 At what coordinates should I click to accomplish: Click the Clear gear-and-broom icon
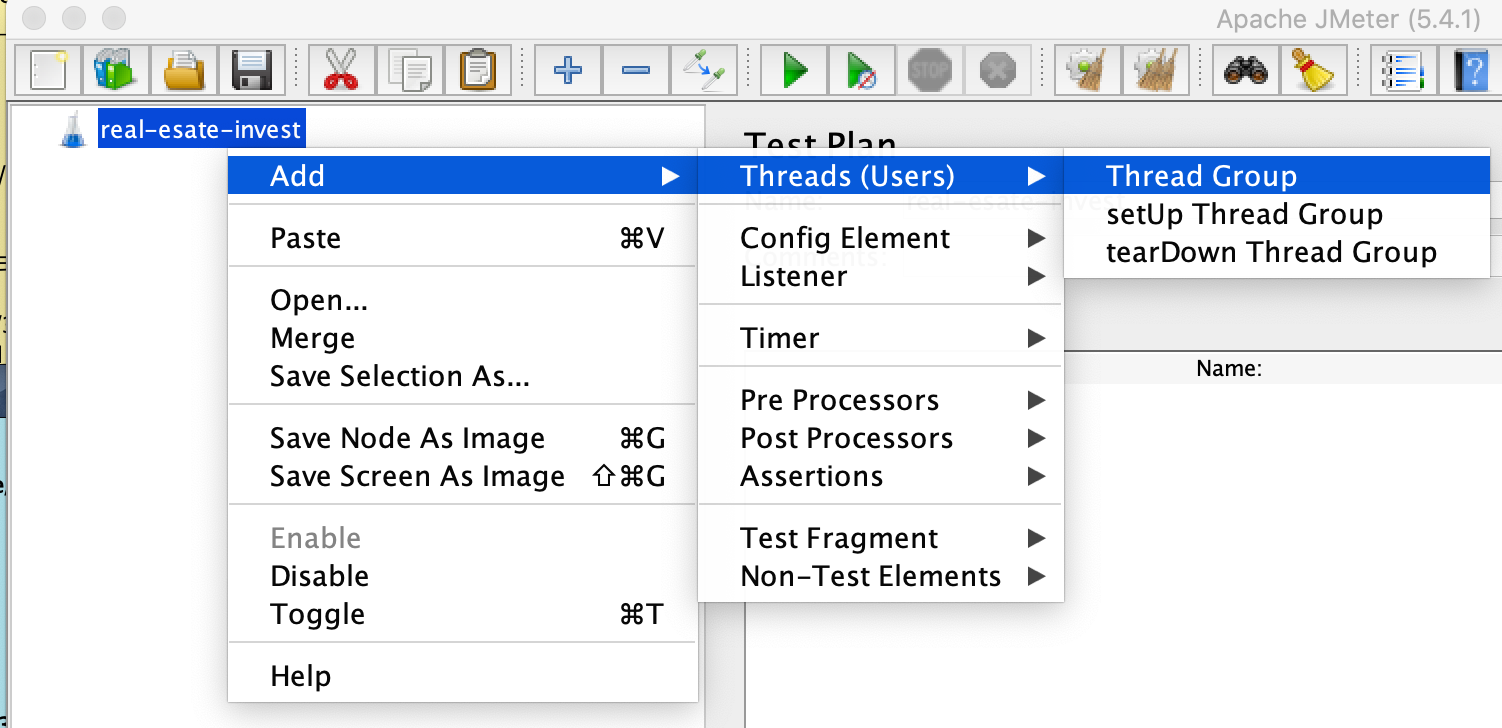tap(1086, 71)
